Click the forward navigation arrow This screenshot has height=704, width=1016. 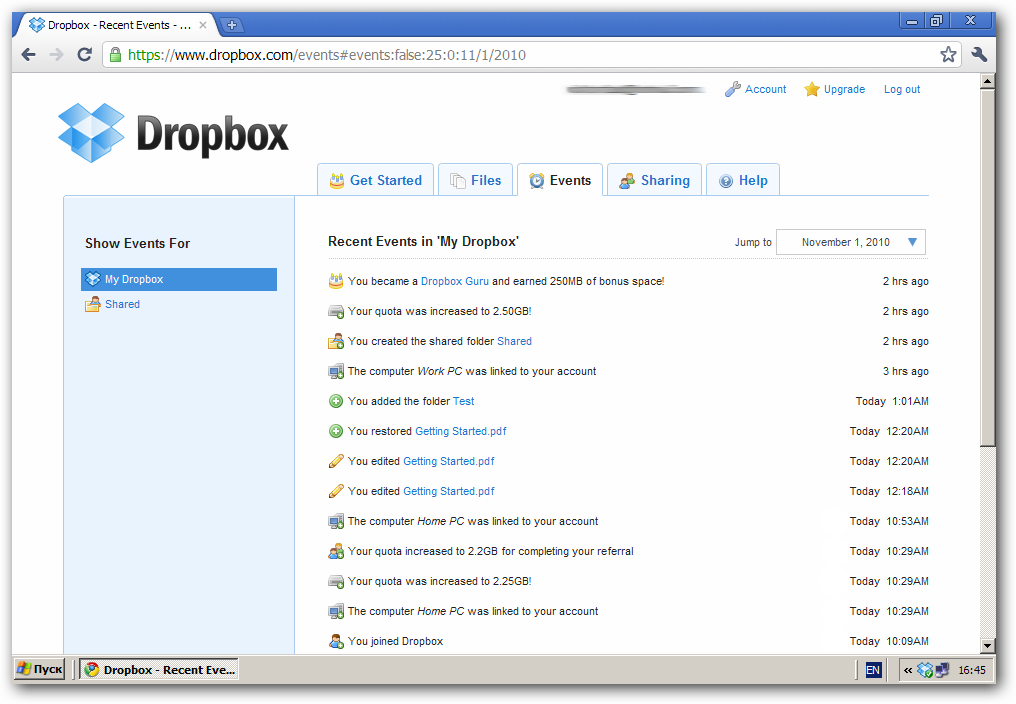click(56, 54)
